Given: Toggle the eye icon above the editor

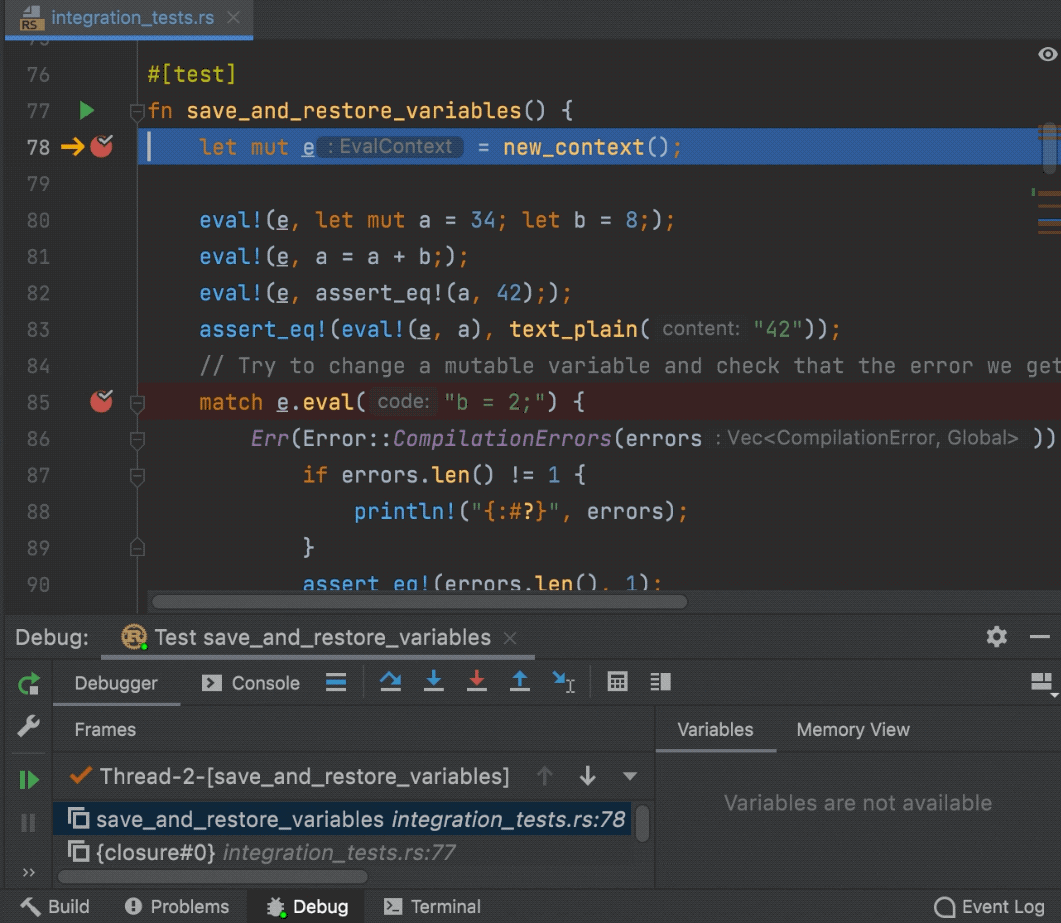Looking at the screenshot, I should click(1046, 51).
